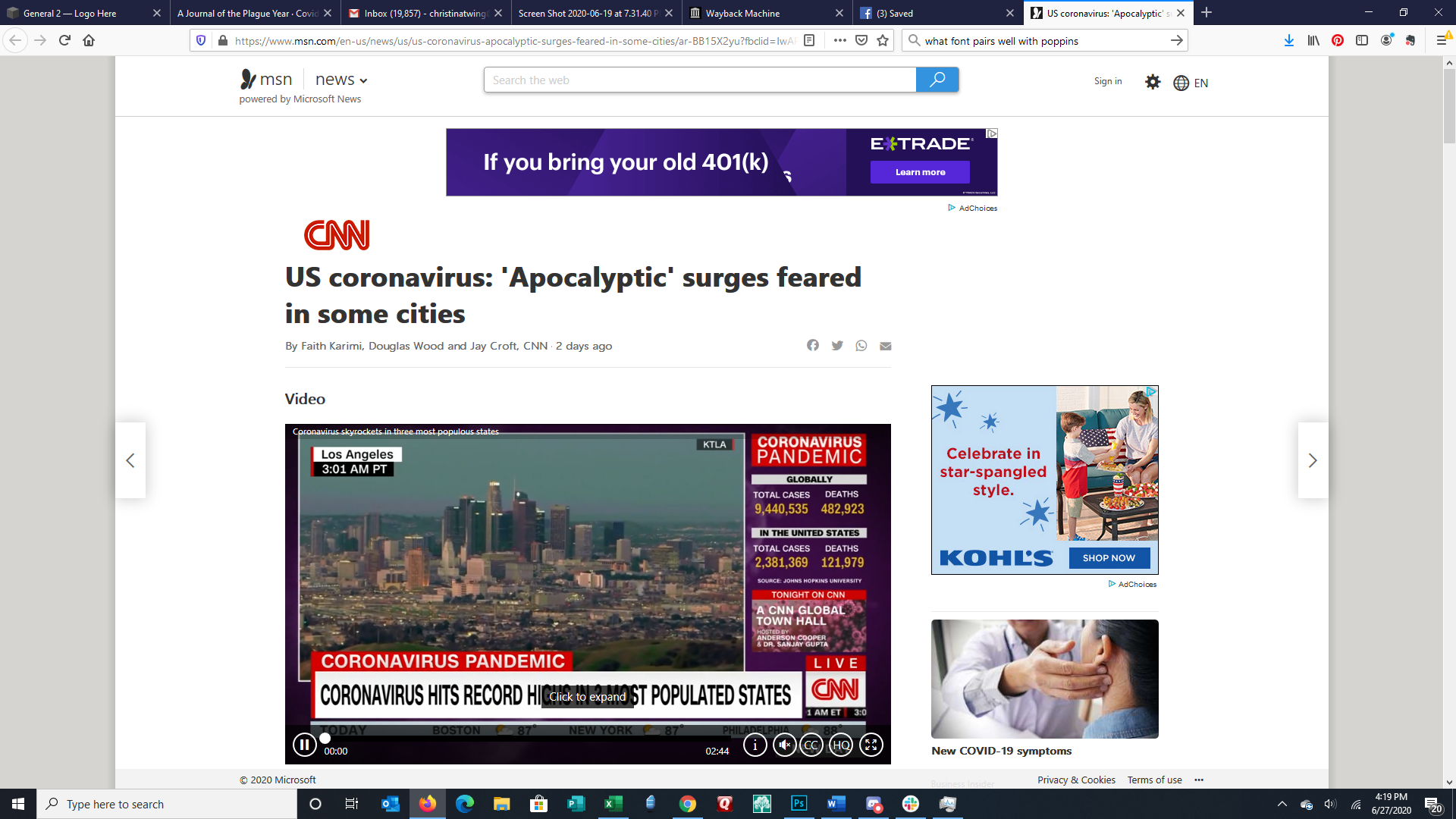Click video progress bar scrubber
This screenshot has height=819, width=1456.
click(x=325, y=738)
